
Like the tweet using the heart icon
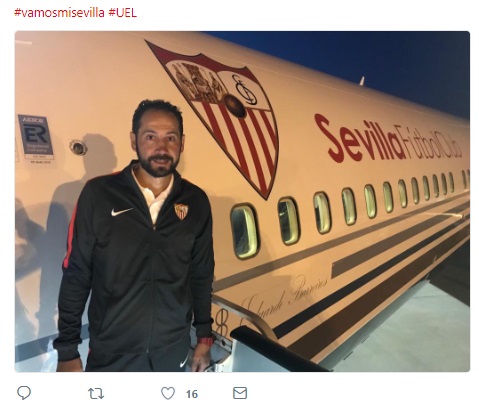point(168,393)
